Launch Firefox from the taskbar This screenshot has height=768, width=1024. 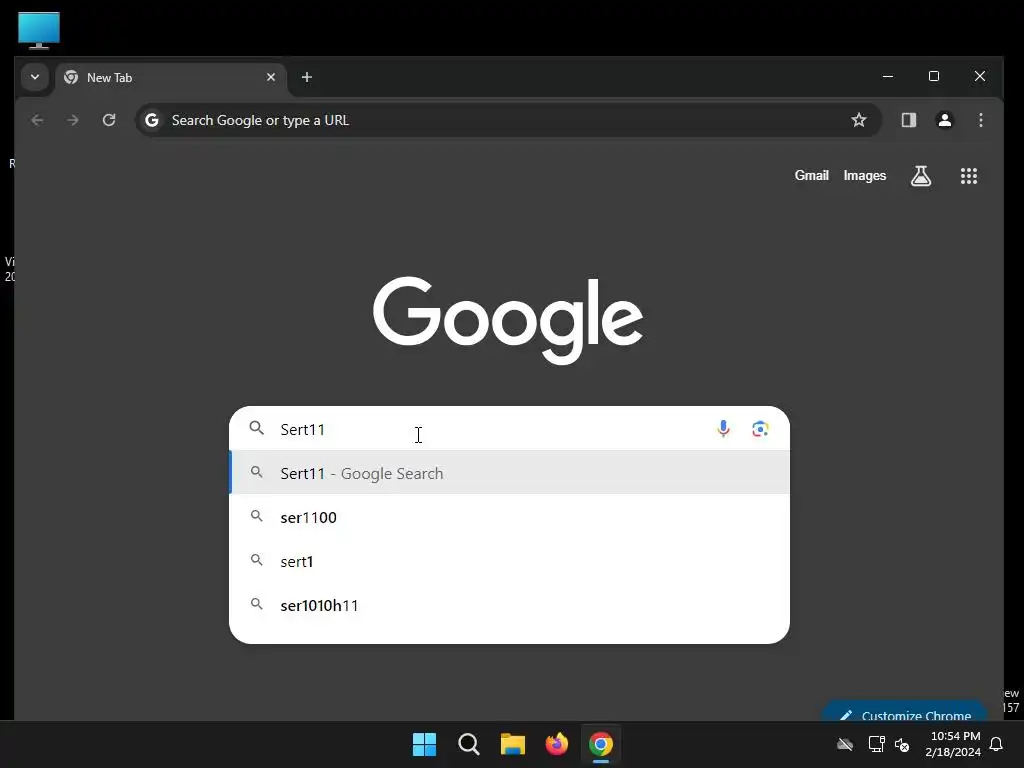(556, 744)
